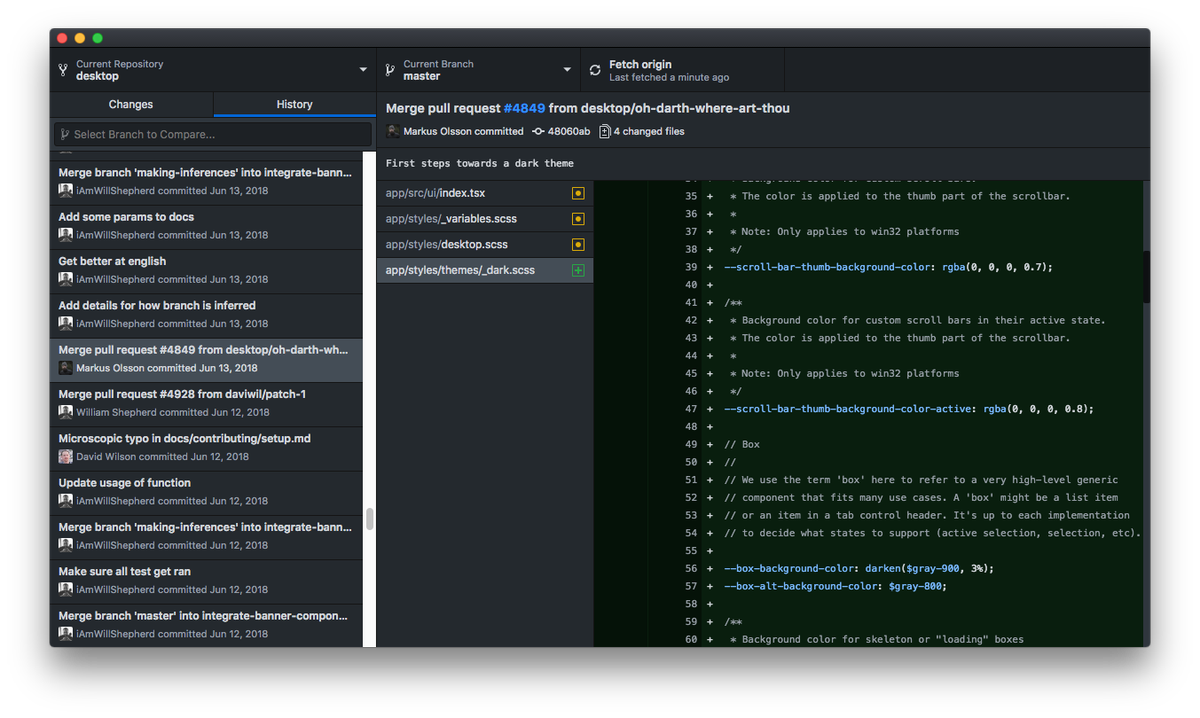Open the Current Branch dropdown arrow

click(567, 70)
